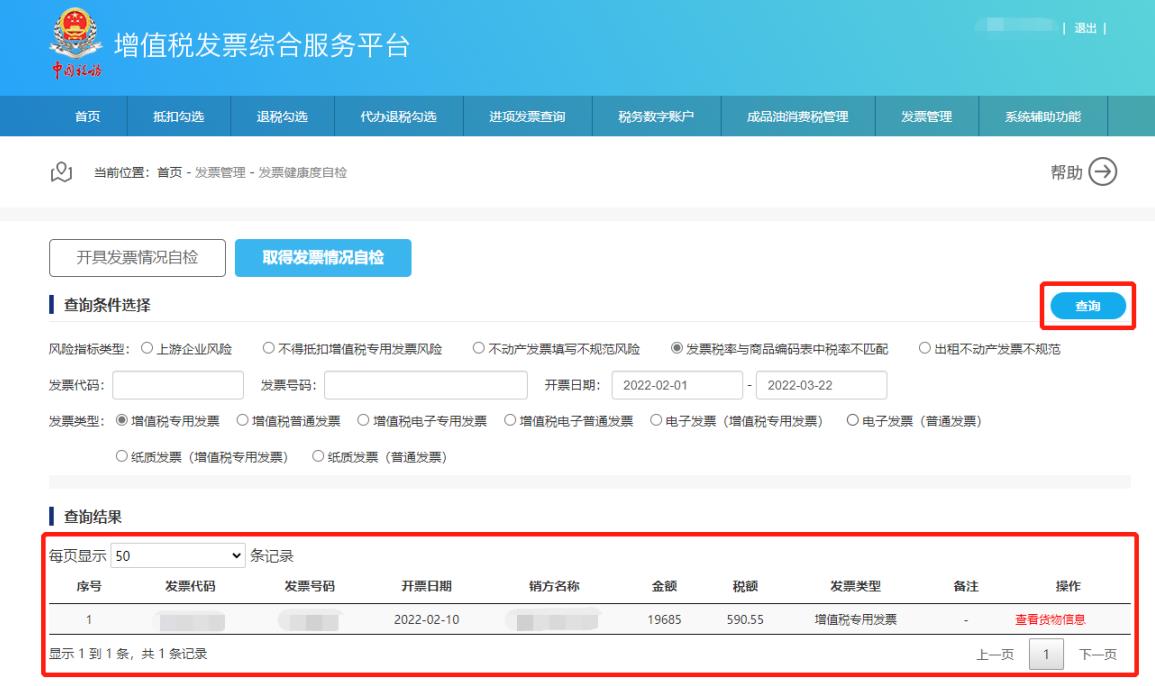This screenshot has width=1155, height=686.
Task: Click 首页 in the breadcrumb path
Action: [169, 173]
